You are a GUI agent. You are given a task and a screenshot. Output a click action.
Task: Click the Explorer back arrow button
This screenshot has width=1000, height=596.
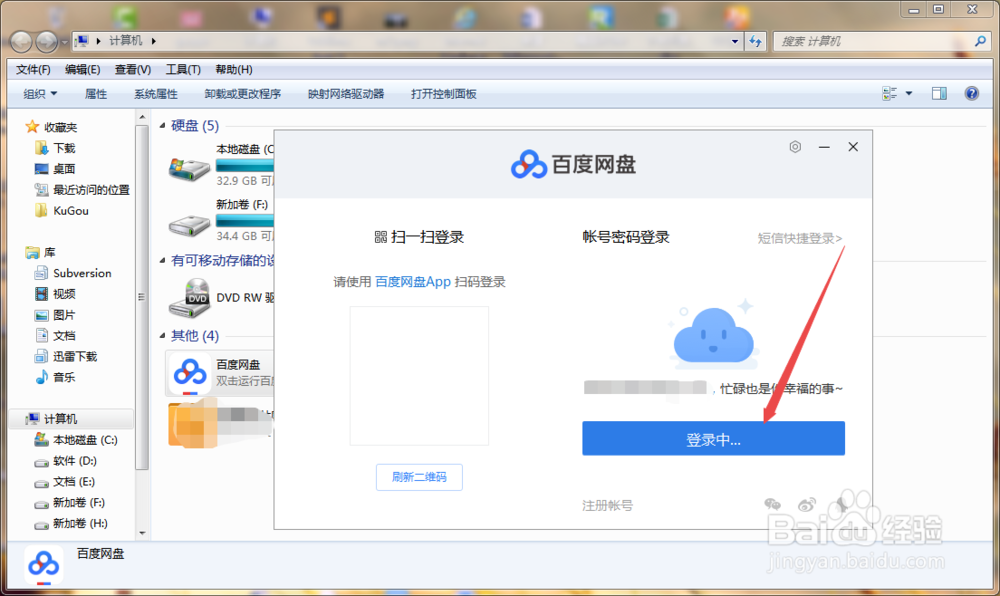coord(21,41)
